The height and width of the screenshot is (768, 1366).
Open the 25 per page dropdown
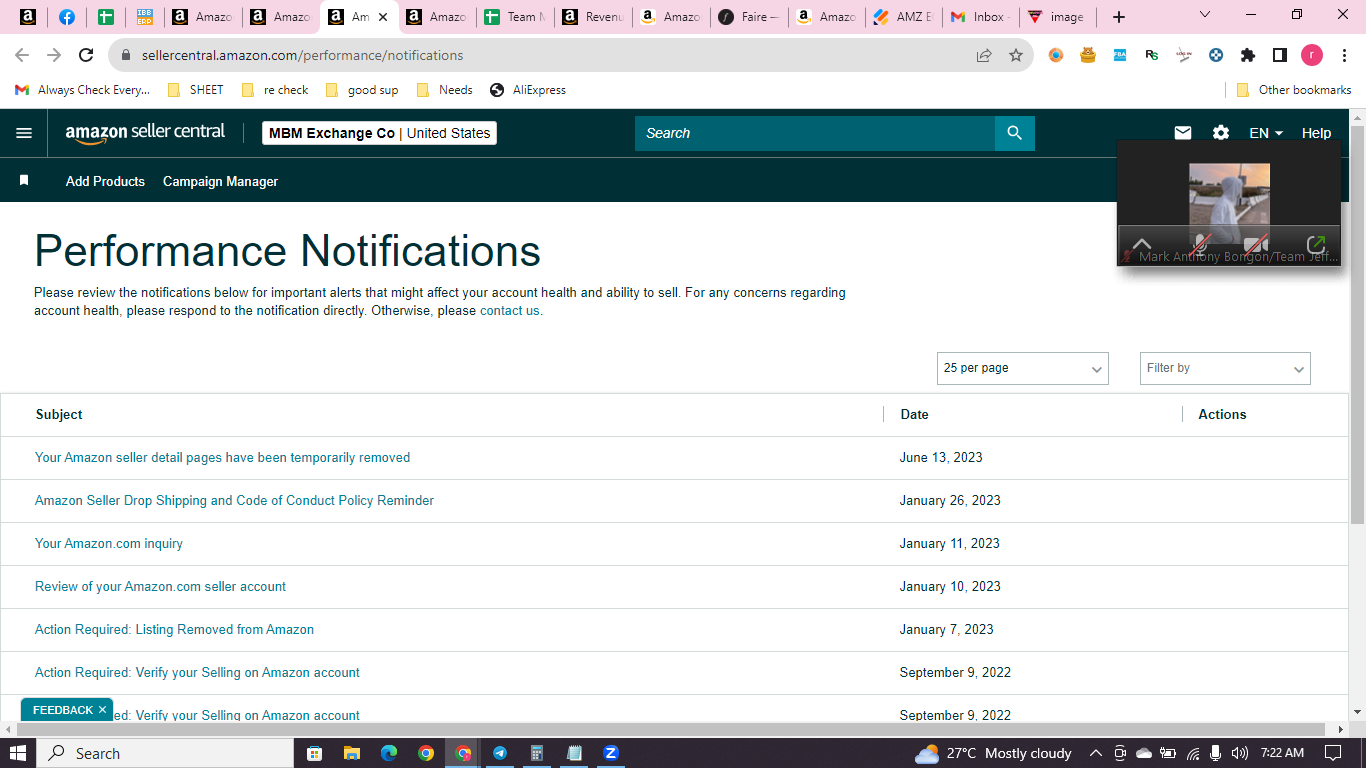point(1023,368)
